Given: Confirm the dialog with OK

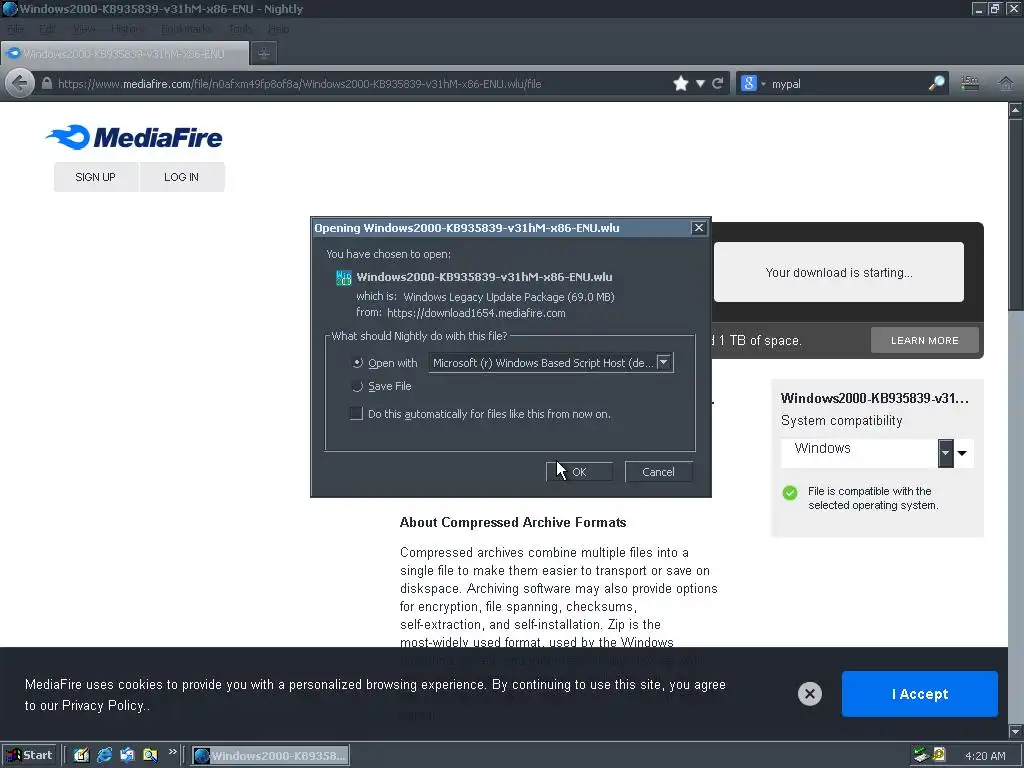Looking at the screenshot, I should click(x=579, y=472).
